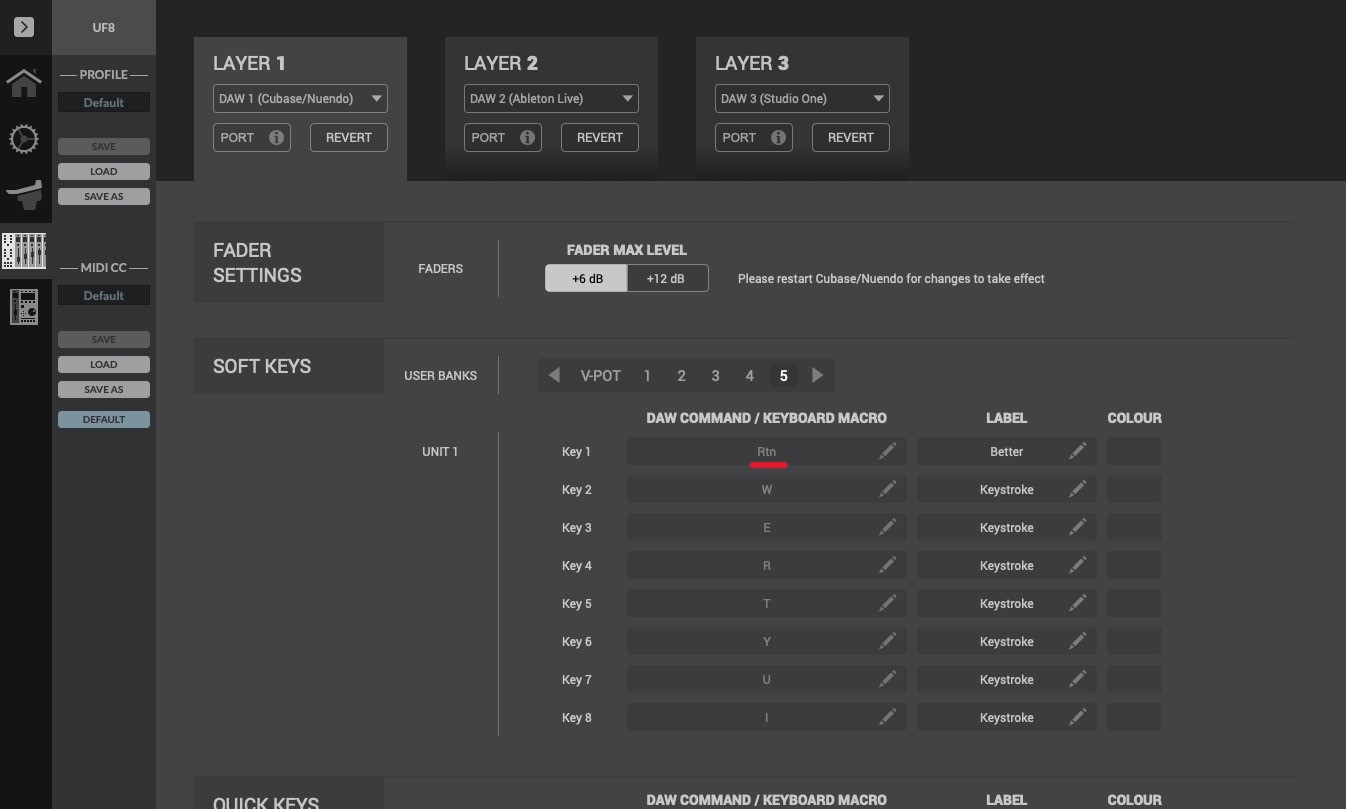Open the Layer 2 Ableton Live dropdown
1346x809 pixels.
[551, 99]
